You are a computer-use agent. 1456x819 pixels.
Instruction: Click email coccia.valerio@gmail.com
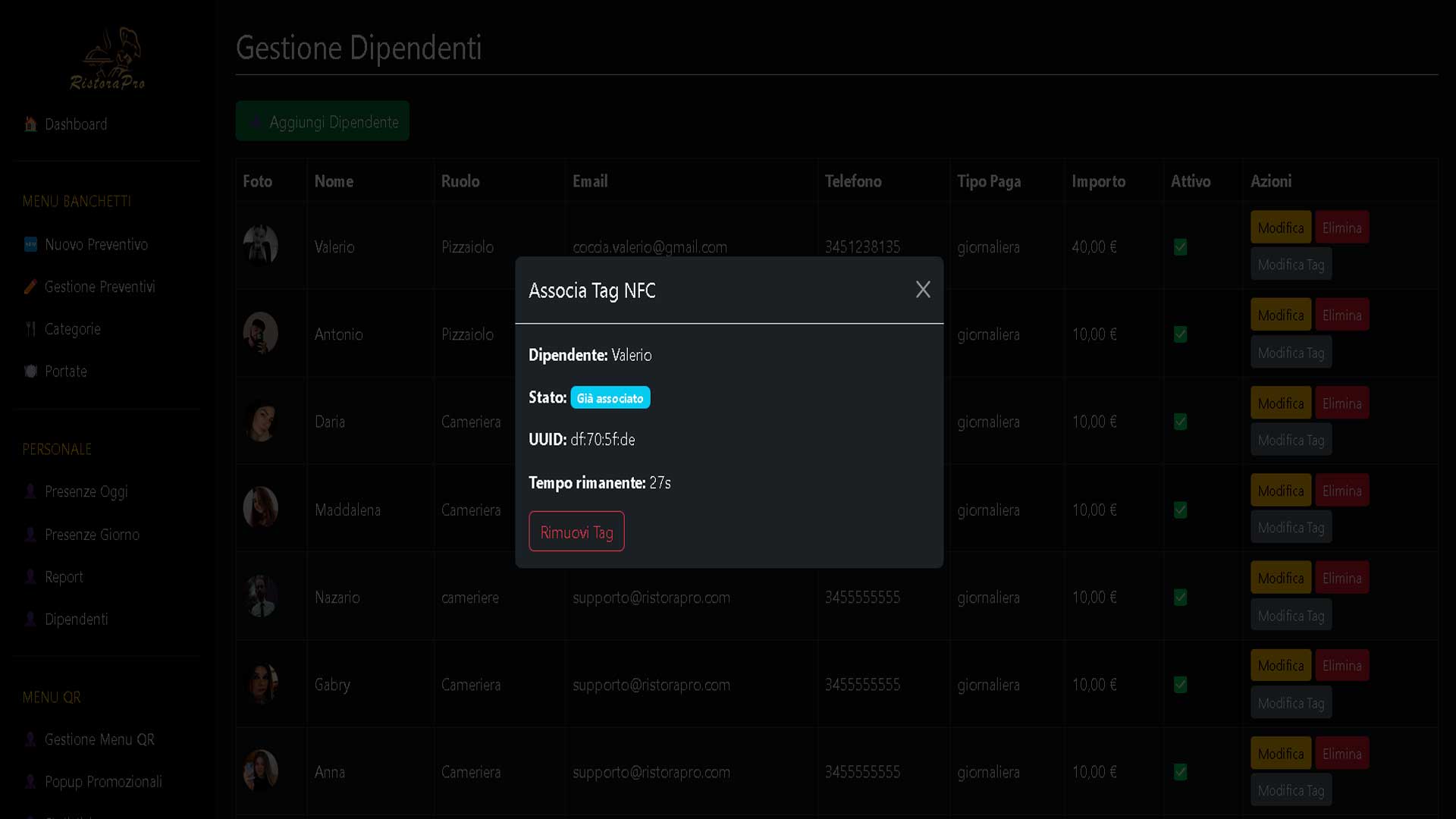click(x=650, y=247)
